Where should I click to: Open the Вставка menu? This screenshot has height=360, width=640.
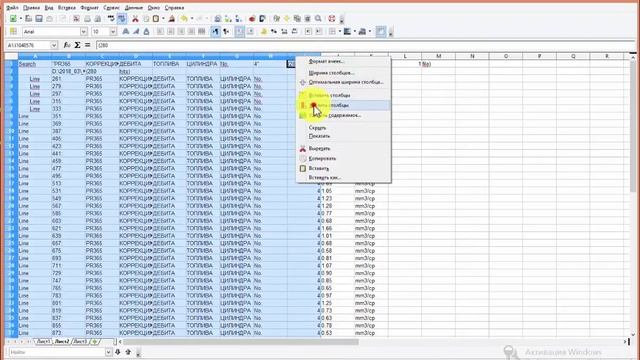(x=67, y=8)
